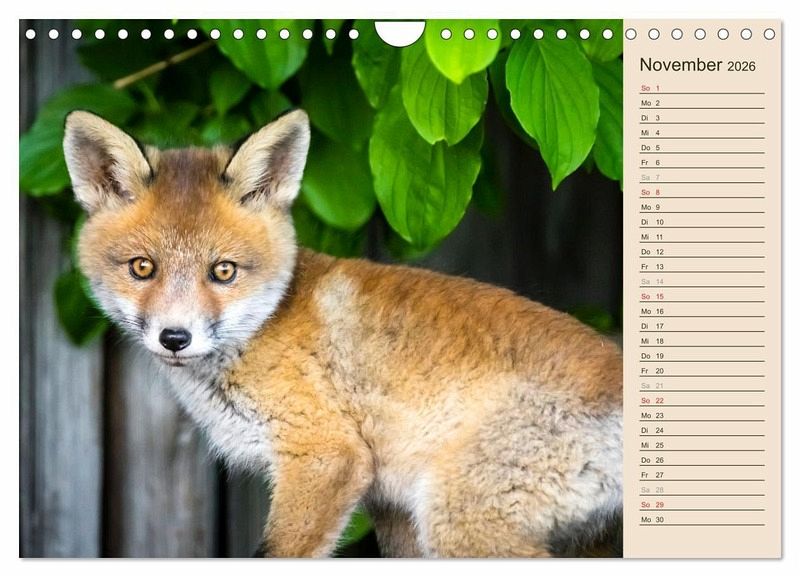800x577 pixels.
Task: Click the Wednesday 25 date line
Action: [x=701, y=445]
